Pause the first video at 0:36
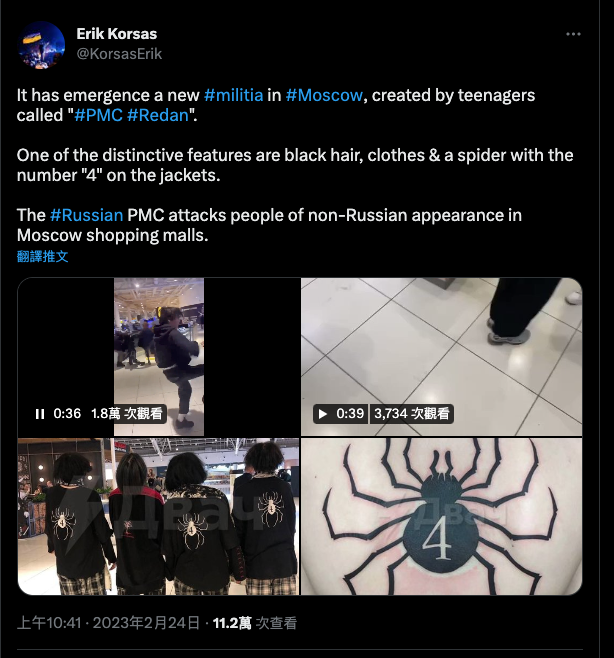This screenshot has height=658, width=614. point(40,414)
